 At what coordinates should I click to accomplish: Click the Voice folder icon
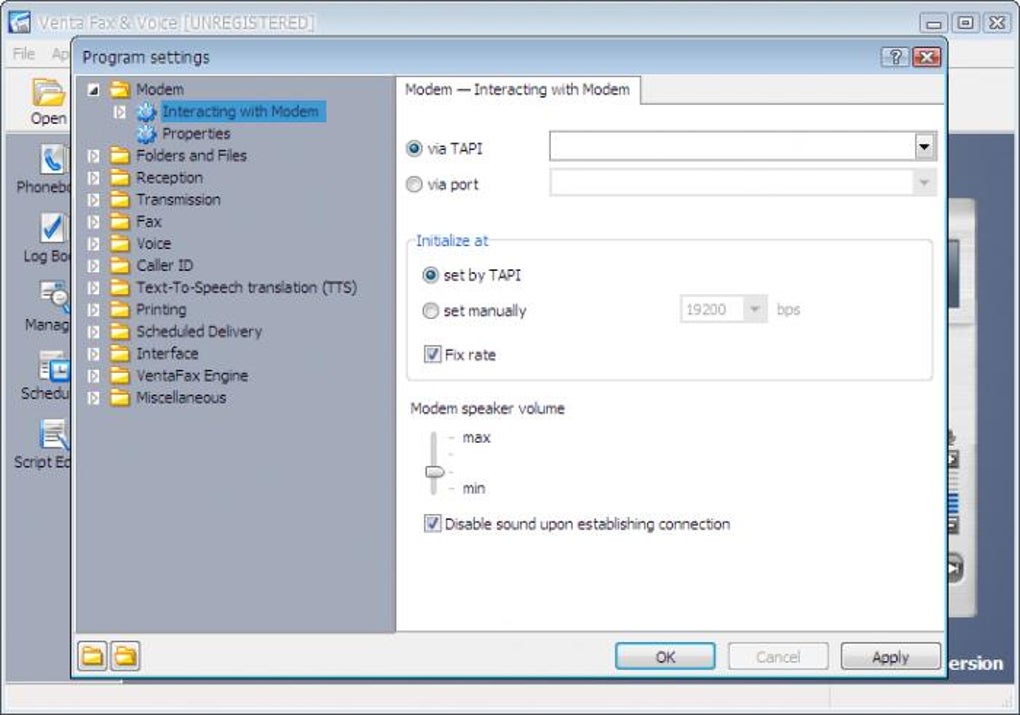point(120,243)
